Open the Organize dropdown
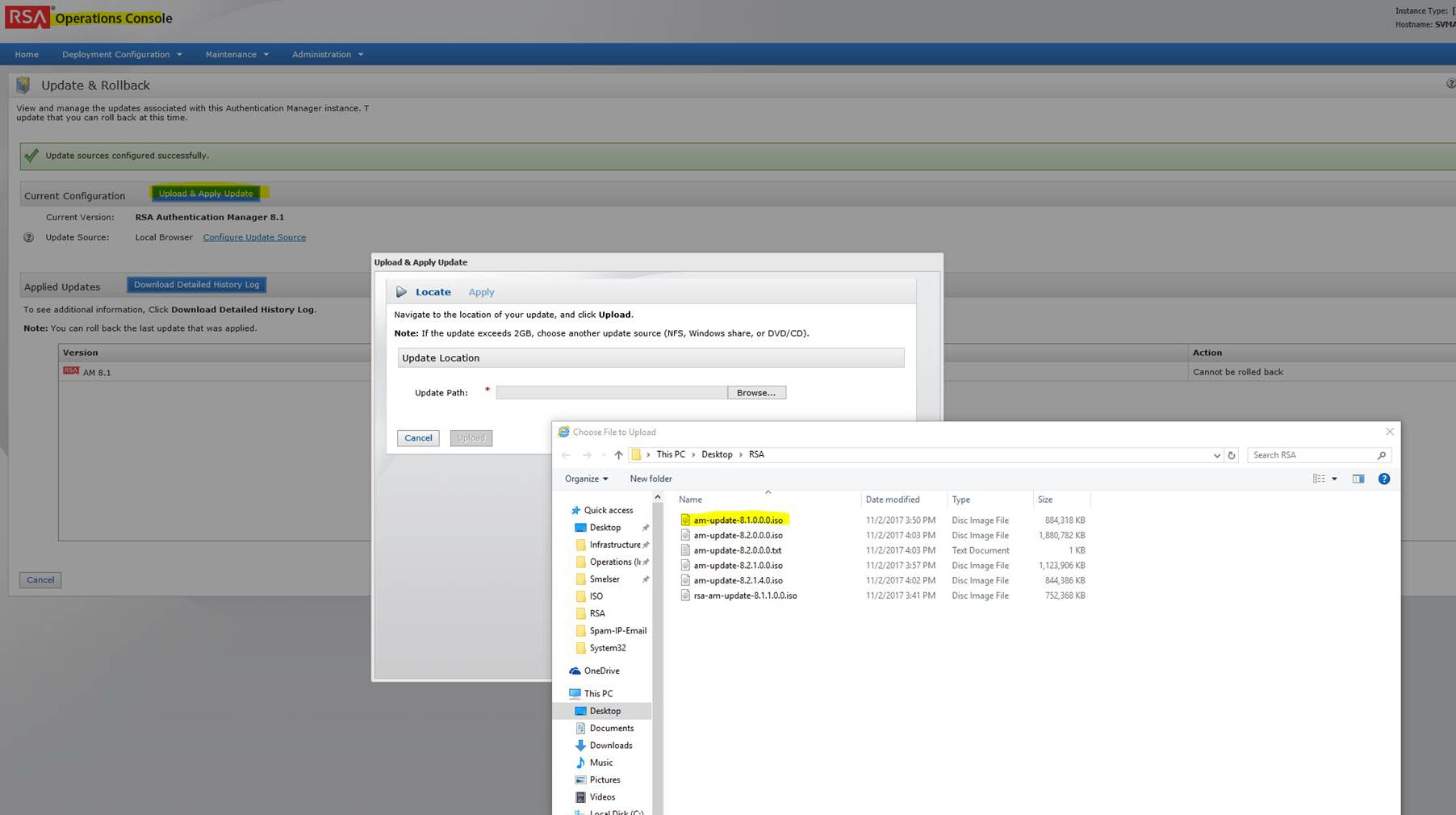This screenshot has height=815, width=1456. tap(586, 479)
